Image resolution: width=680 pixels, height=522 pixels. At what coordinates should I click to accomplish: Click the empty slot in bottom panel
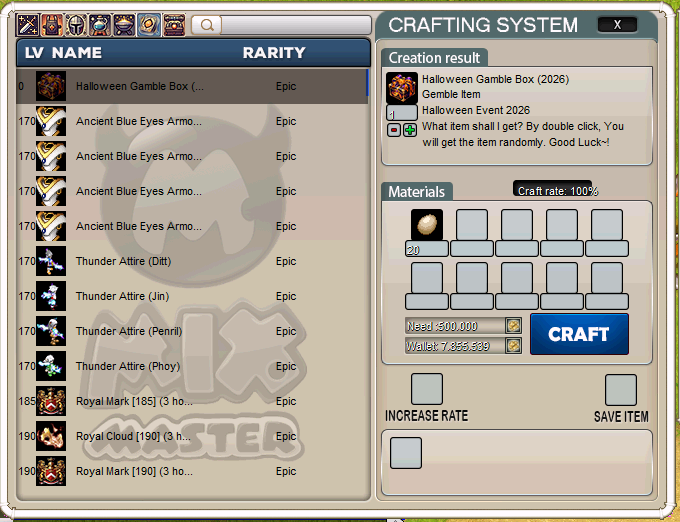click(x=406, y=453)
